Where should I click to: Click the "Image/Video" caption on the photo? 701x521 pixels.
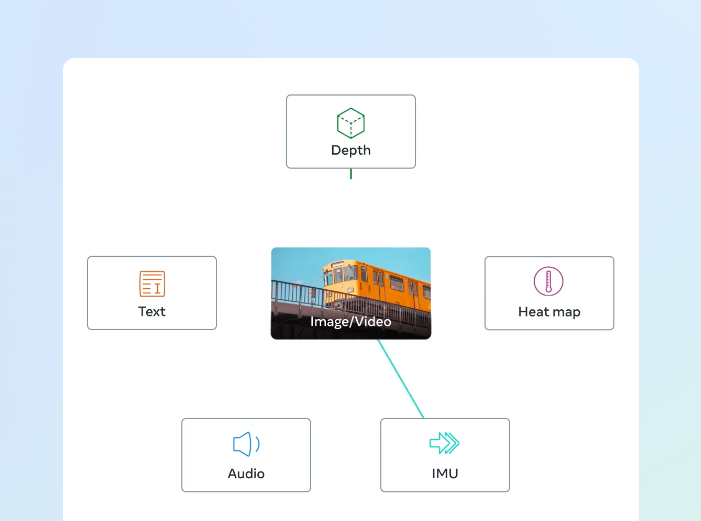pyautogui.click(x=350, y=322)
